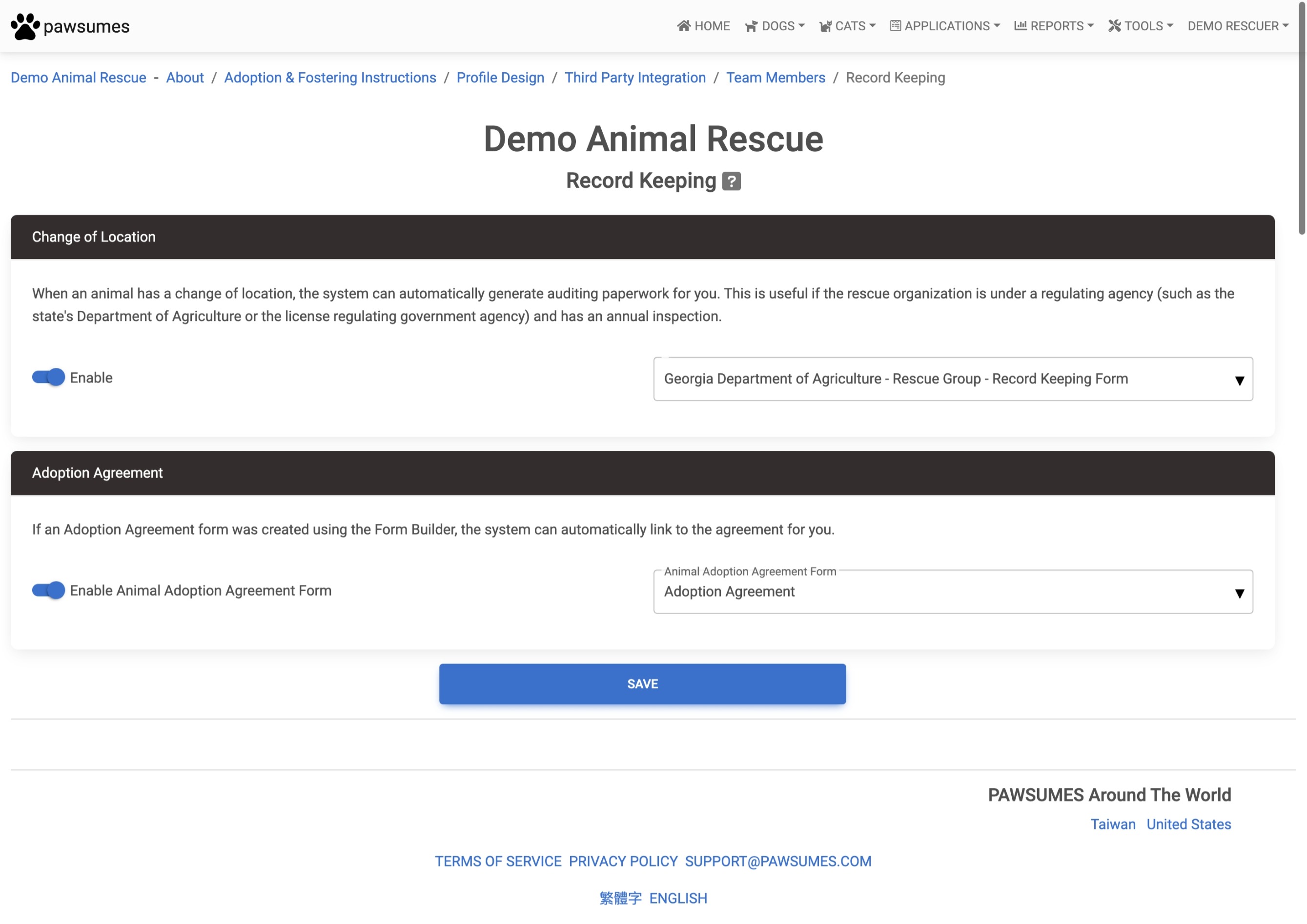Open the APPLICATIONS navigation menu

click(943, 26)
